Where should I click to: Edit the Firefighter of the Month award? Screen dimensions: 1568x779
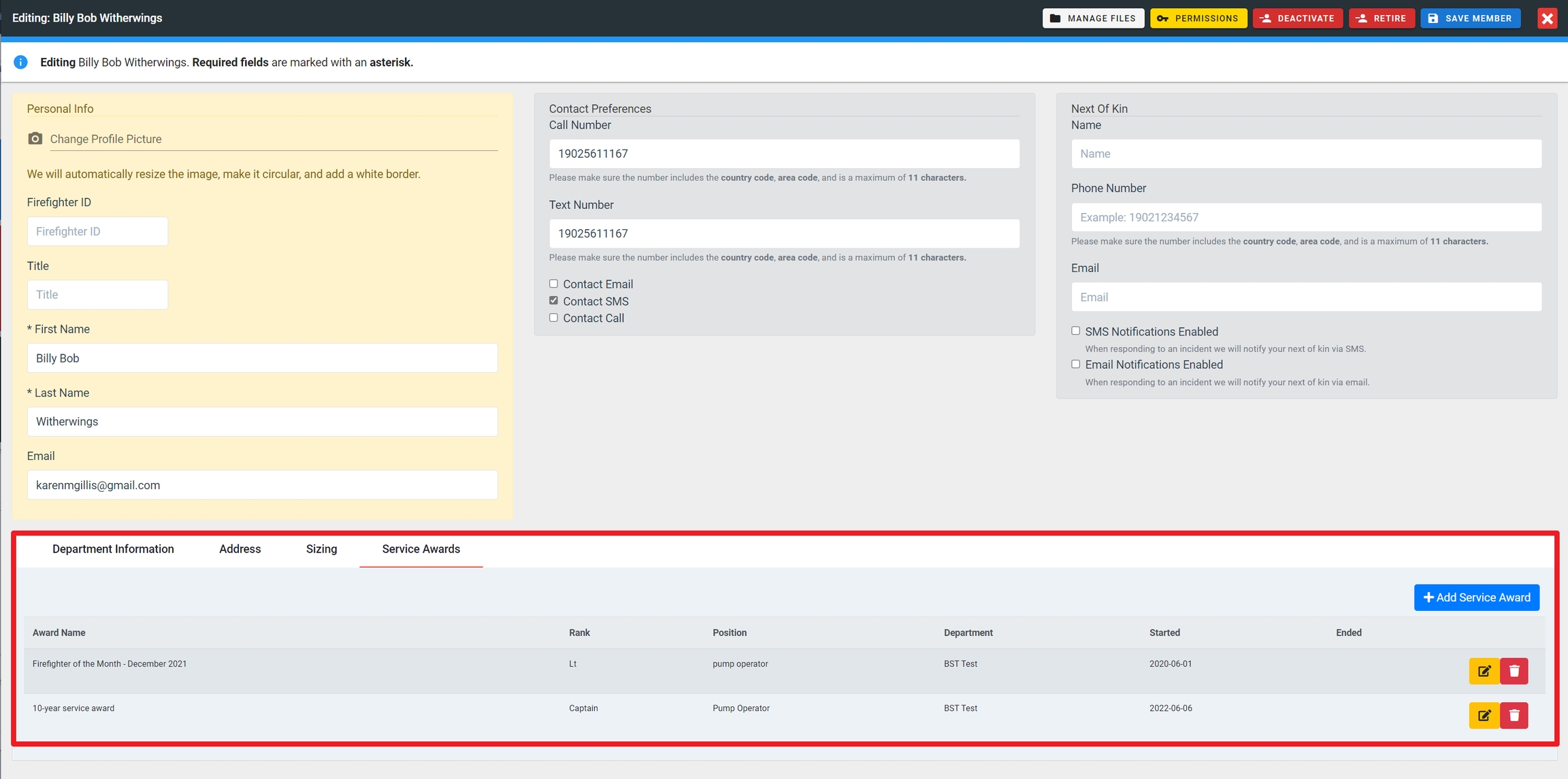coord(1484,671)
